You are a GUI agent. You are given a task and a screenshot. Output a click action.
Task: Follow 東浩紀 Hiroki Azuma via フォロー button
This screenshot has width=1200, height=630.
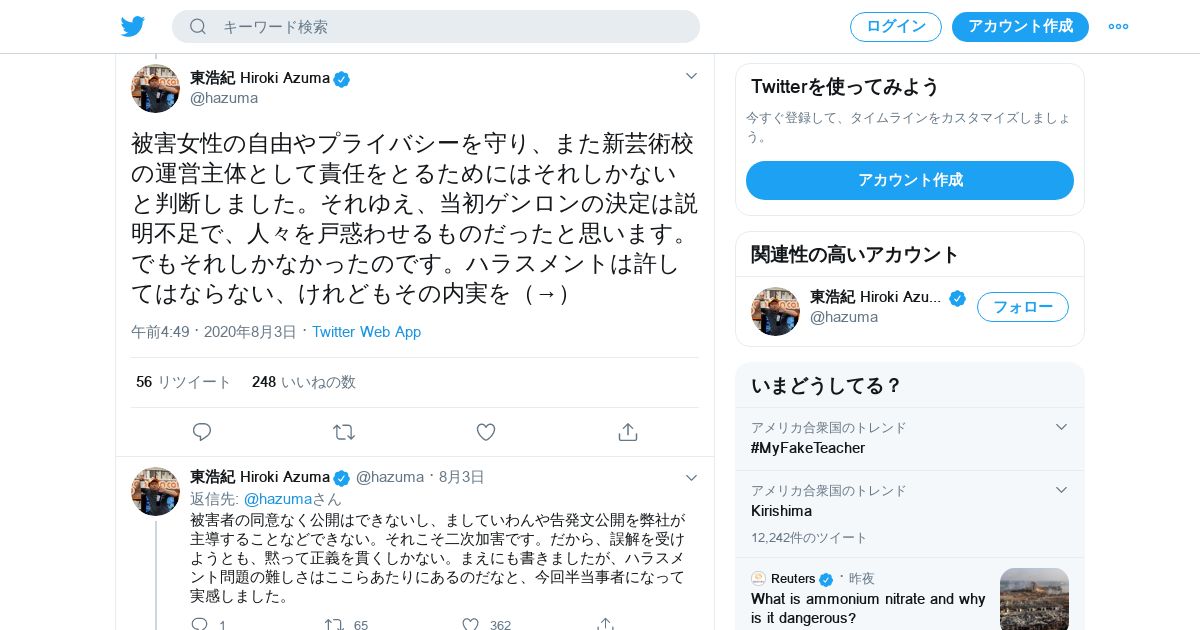(x=1023, y=307)
